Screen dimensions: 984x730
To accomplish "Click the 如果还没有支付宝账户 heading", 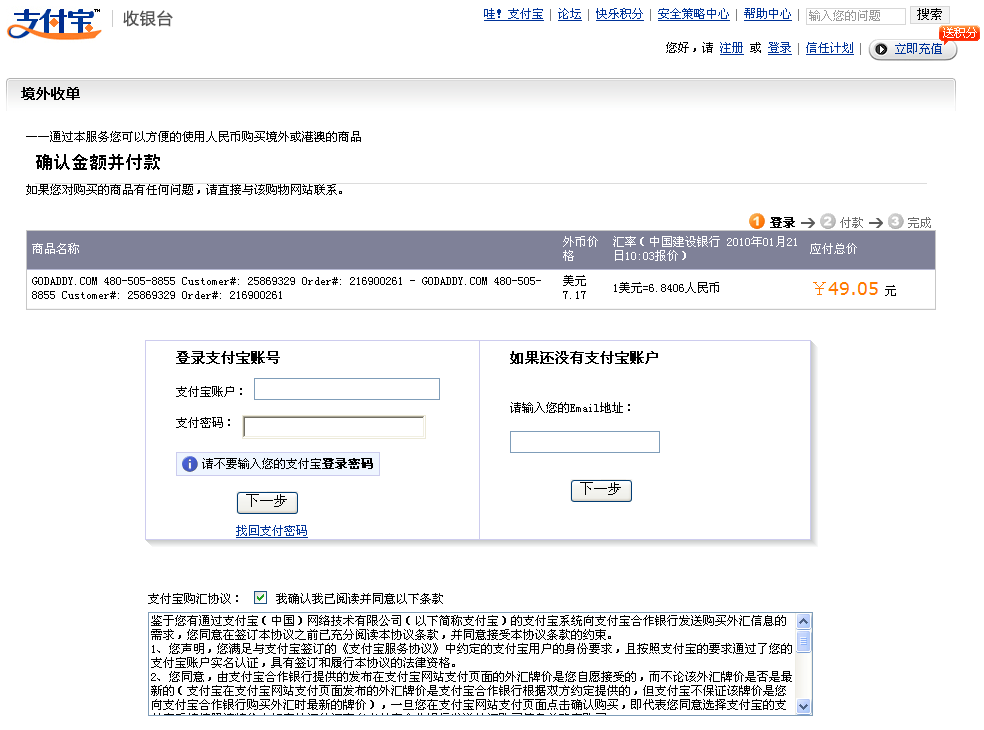I will [x=584, y=358].
